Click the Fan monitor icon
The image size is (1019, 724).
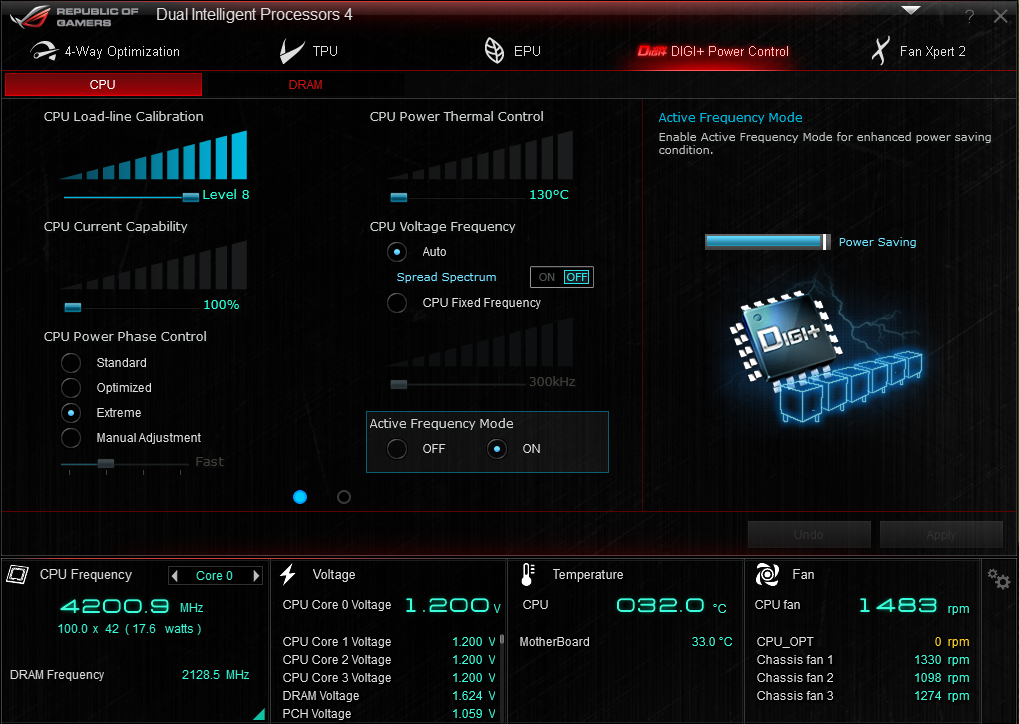pos(767,575)
